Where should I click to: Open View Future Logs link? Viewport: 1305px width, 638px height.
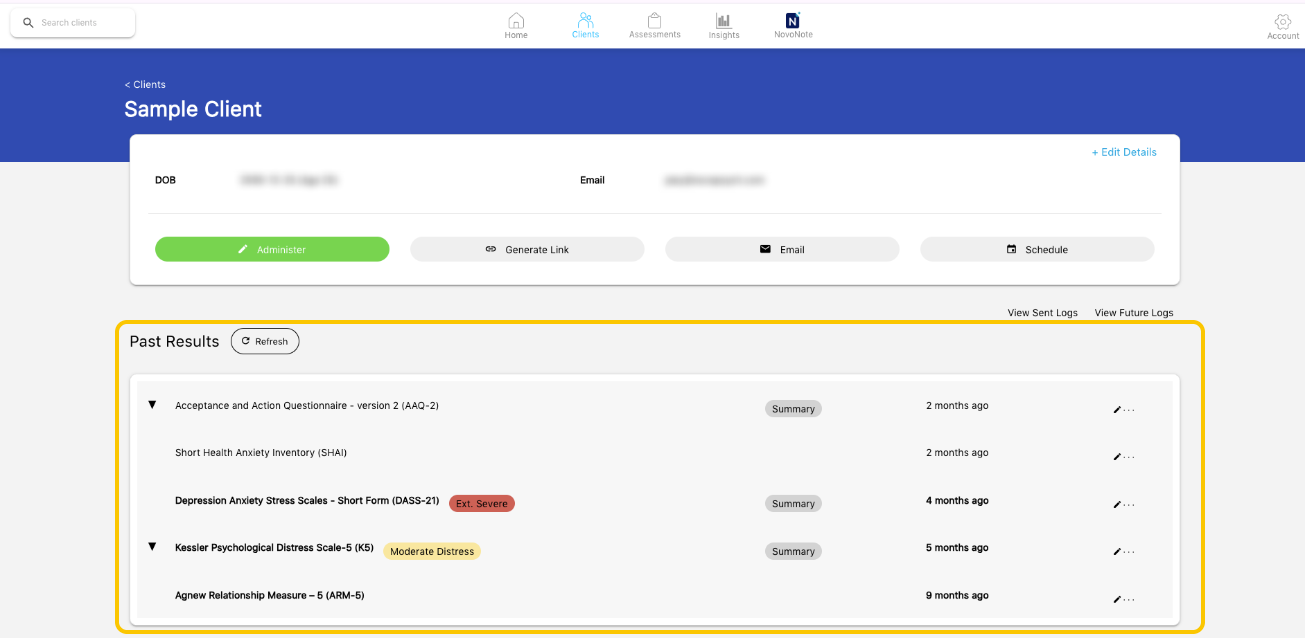[x=1134, y=313]
